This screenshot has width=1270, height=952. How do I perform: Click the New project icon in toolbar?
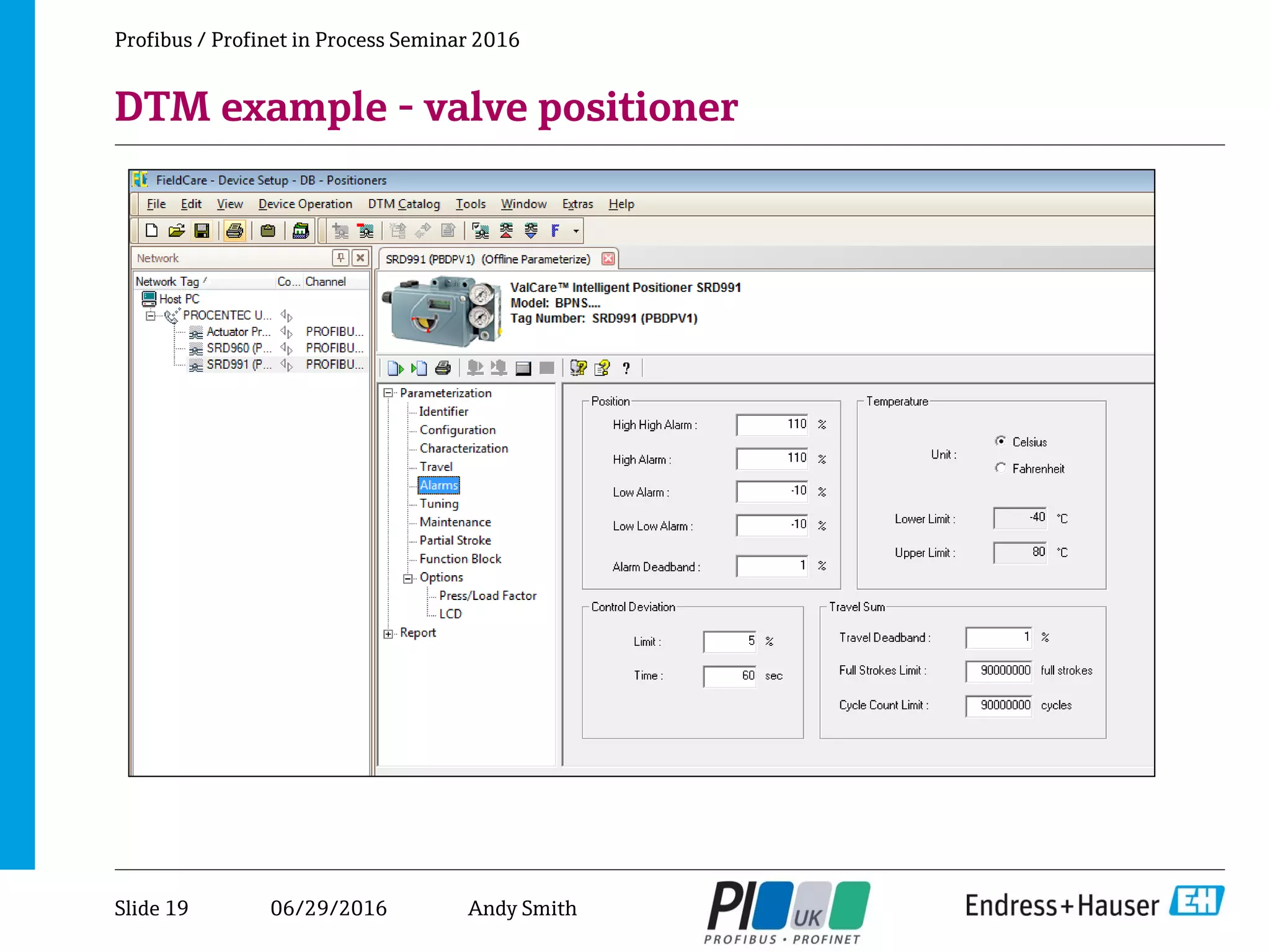[x=151, y=231]
